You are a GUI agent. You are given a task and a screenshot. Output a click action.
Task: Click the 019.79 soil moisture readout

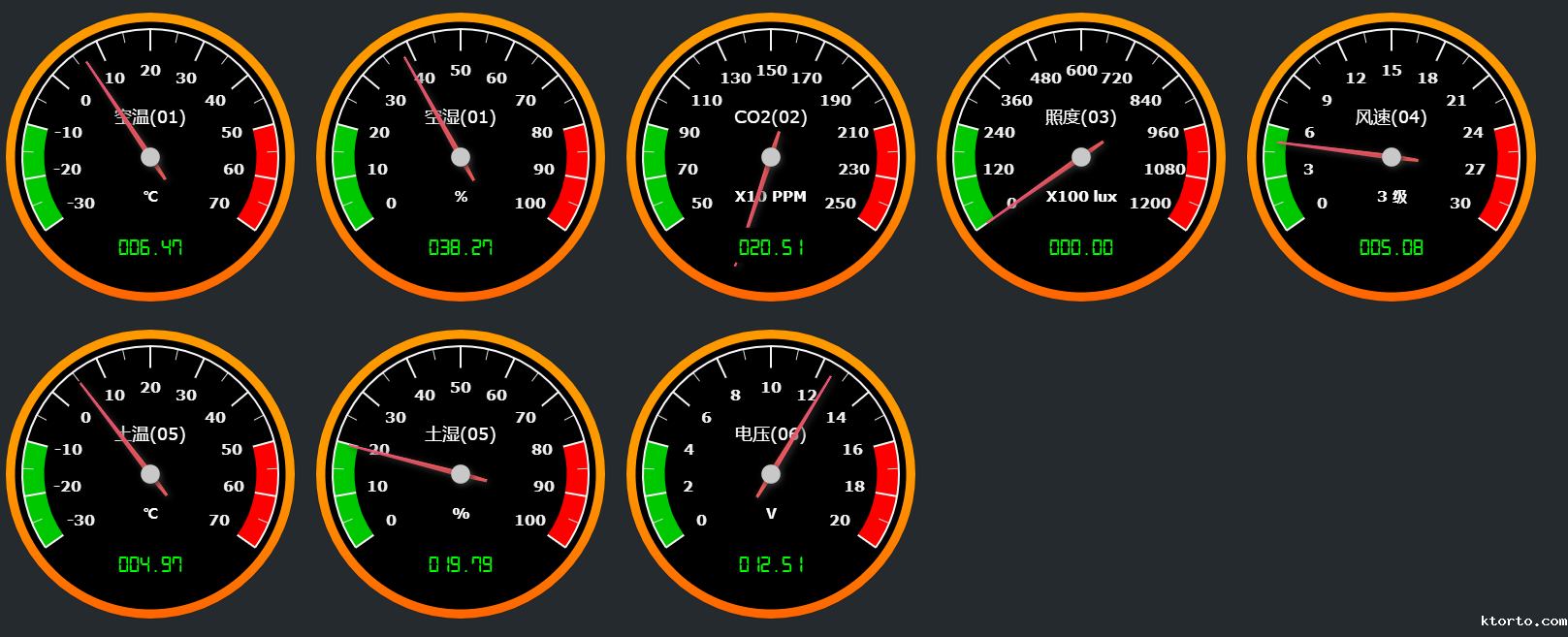pos(461,565)
